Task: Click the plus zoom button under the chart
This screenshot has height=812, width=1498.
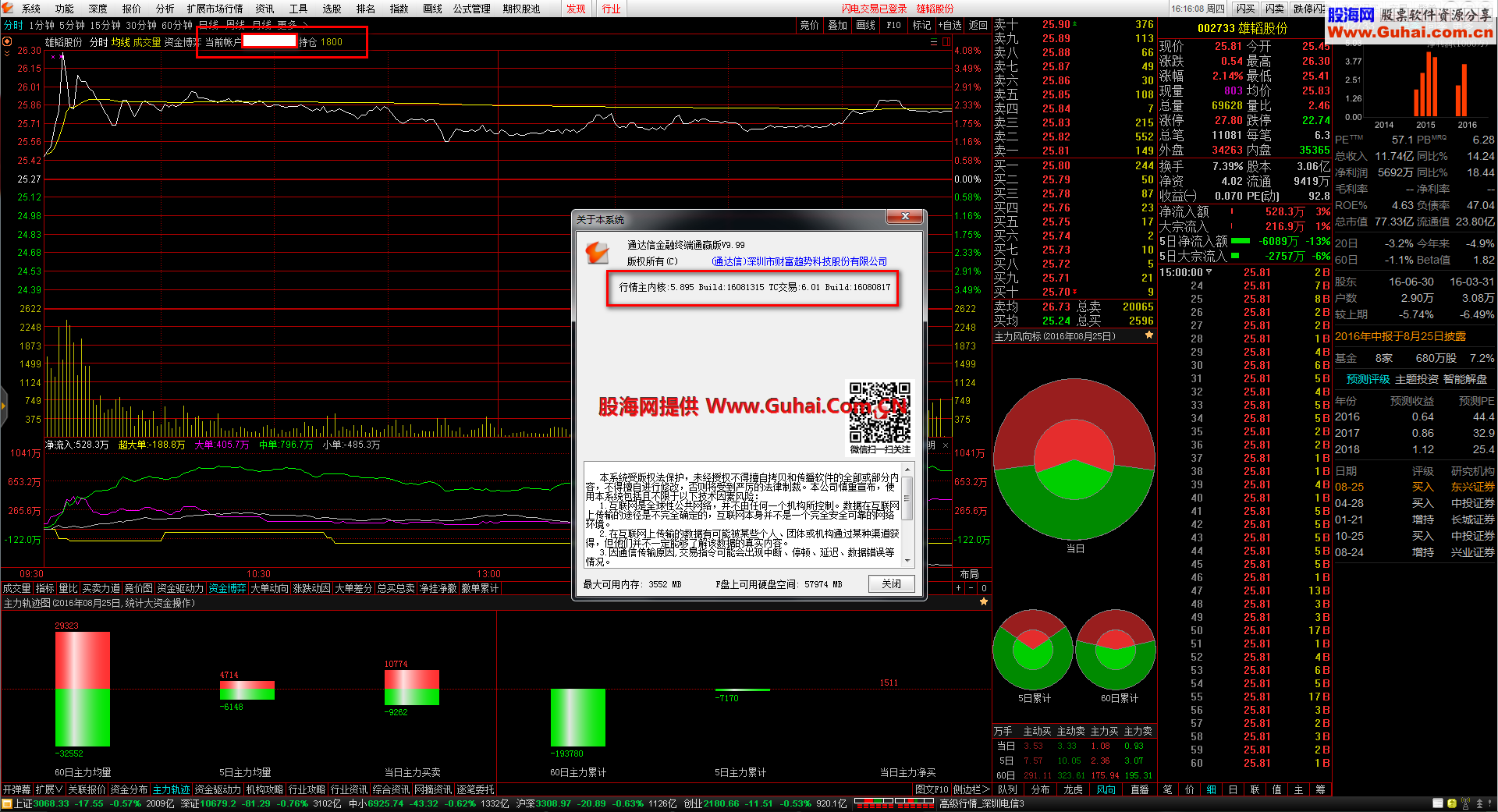Action: [959, 588]
